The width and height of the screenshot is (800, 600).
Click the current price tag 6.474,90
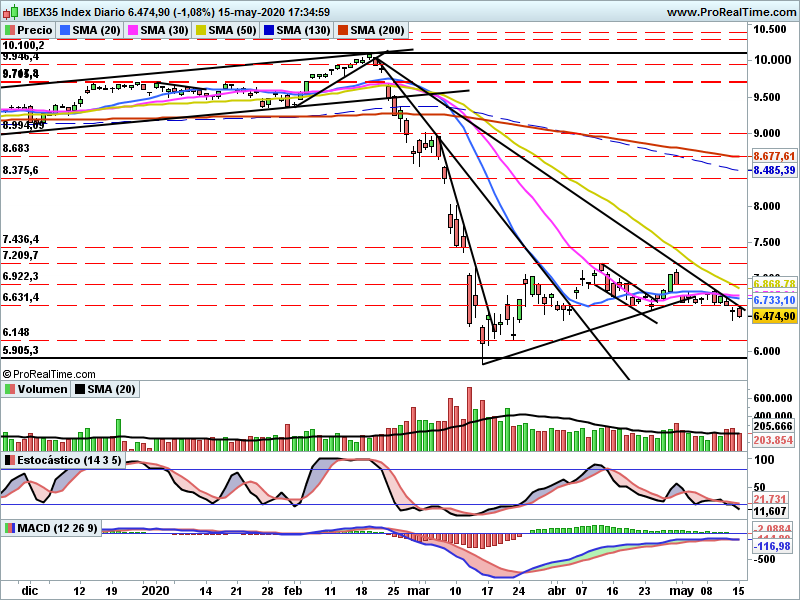click(774, 316)
